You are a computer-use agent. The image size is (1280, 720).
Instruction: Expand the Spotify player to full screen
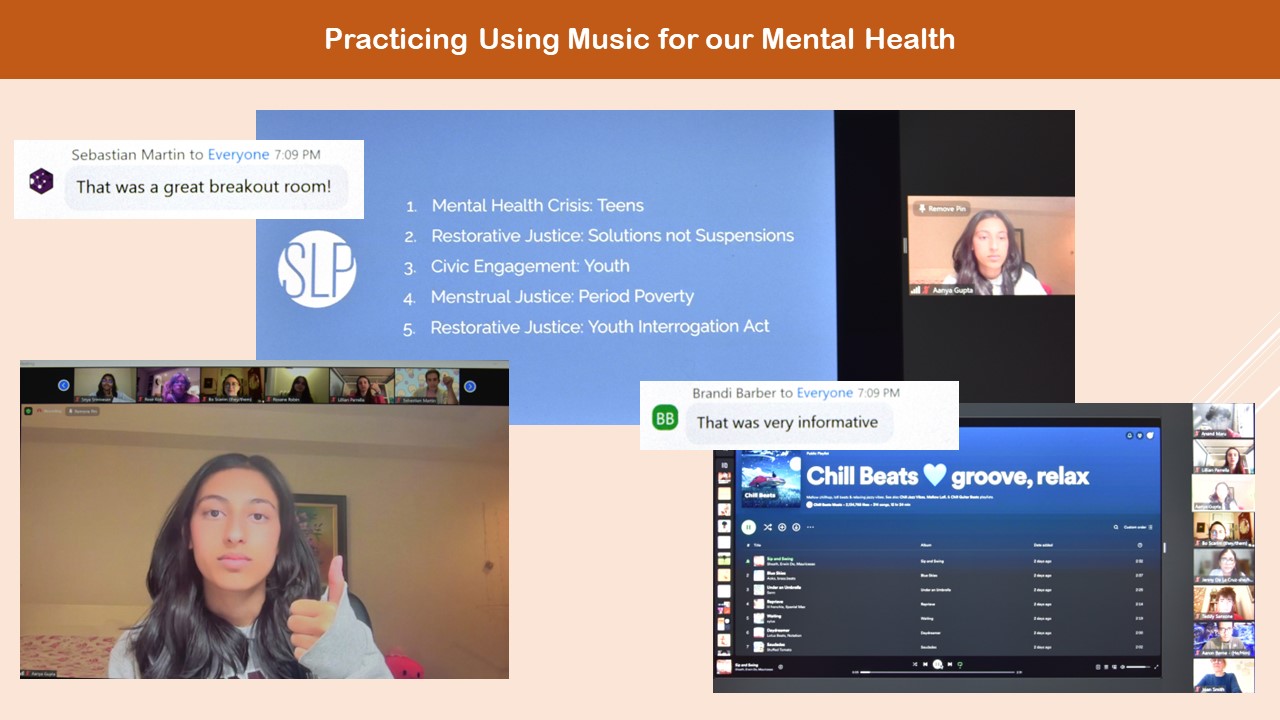coord(1156,667)
